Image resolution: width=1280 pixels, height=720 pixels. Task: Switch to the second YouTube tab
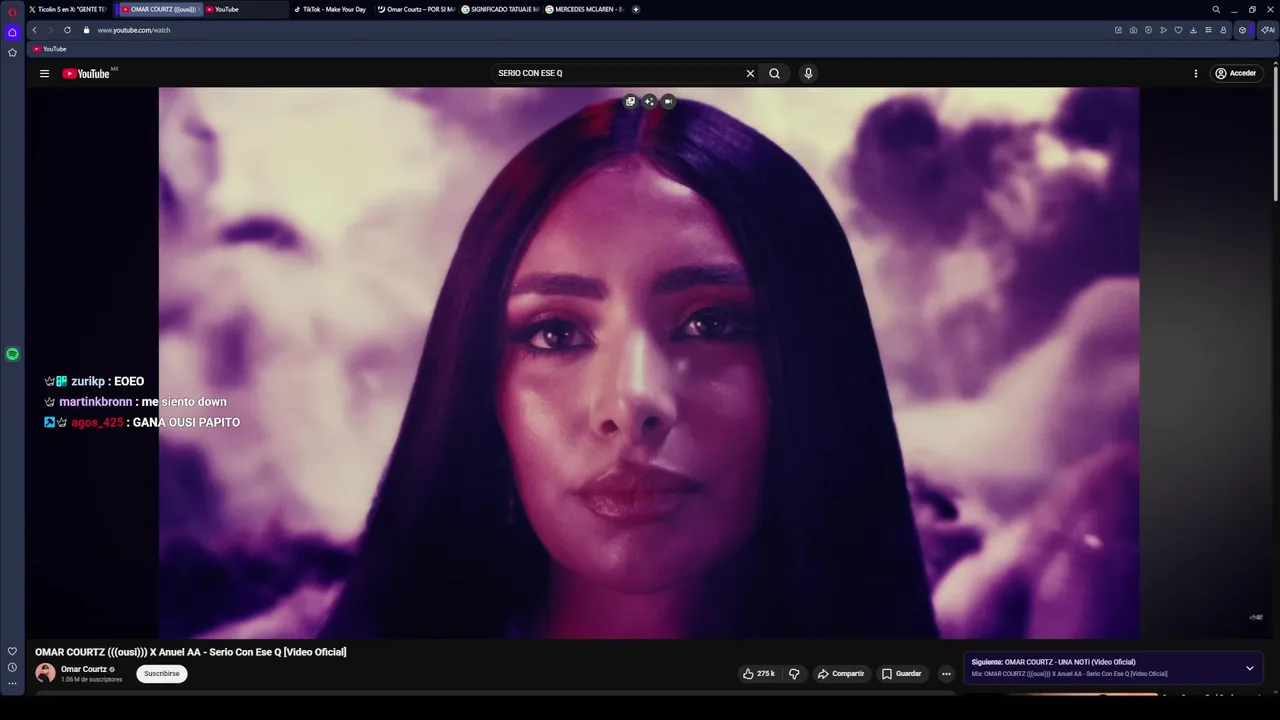coord(246,9)
